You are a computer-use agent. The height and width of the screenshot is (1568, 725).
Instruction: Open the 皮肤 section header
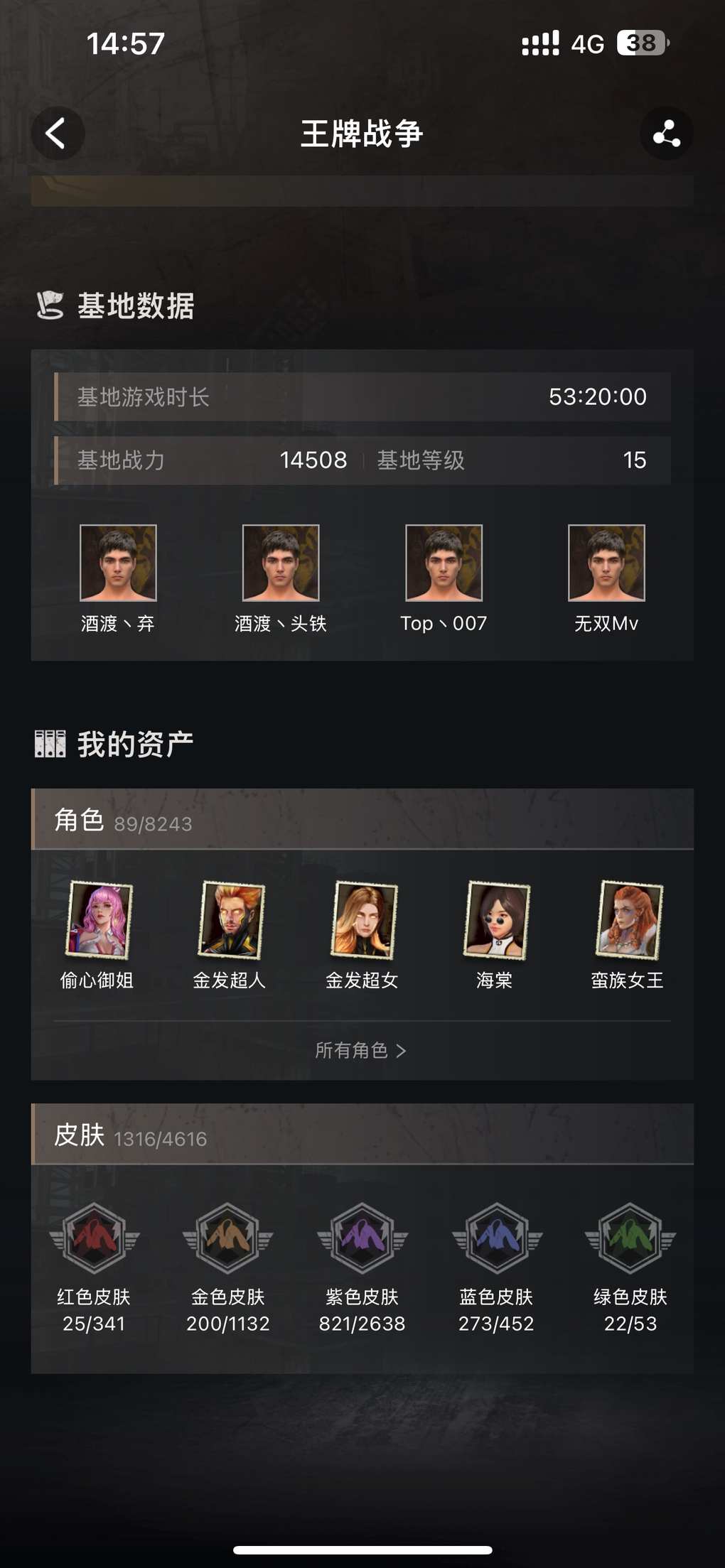click(362, 1134)
